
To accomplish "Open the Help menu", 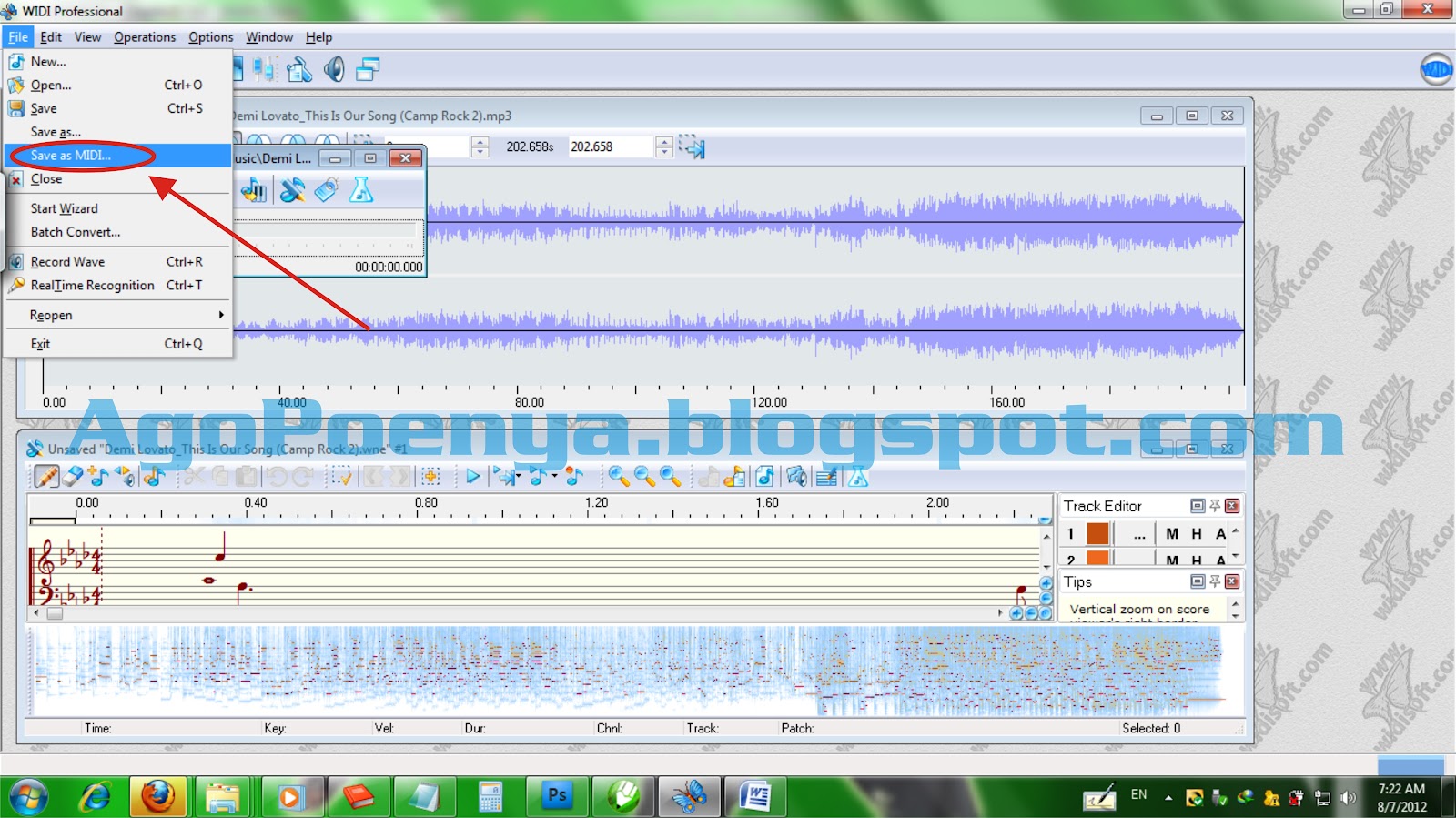I will (318, 37).
